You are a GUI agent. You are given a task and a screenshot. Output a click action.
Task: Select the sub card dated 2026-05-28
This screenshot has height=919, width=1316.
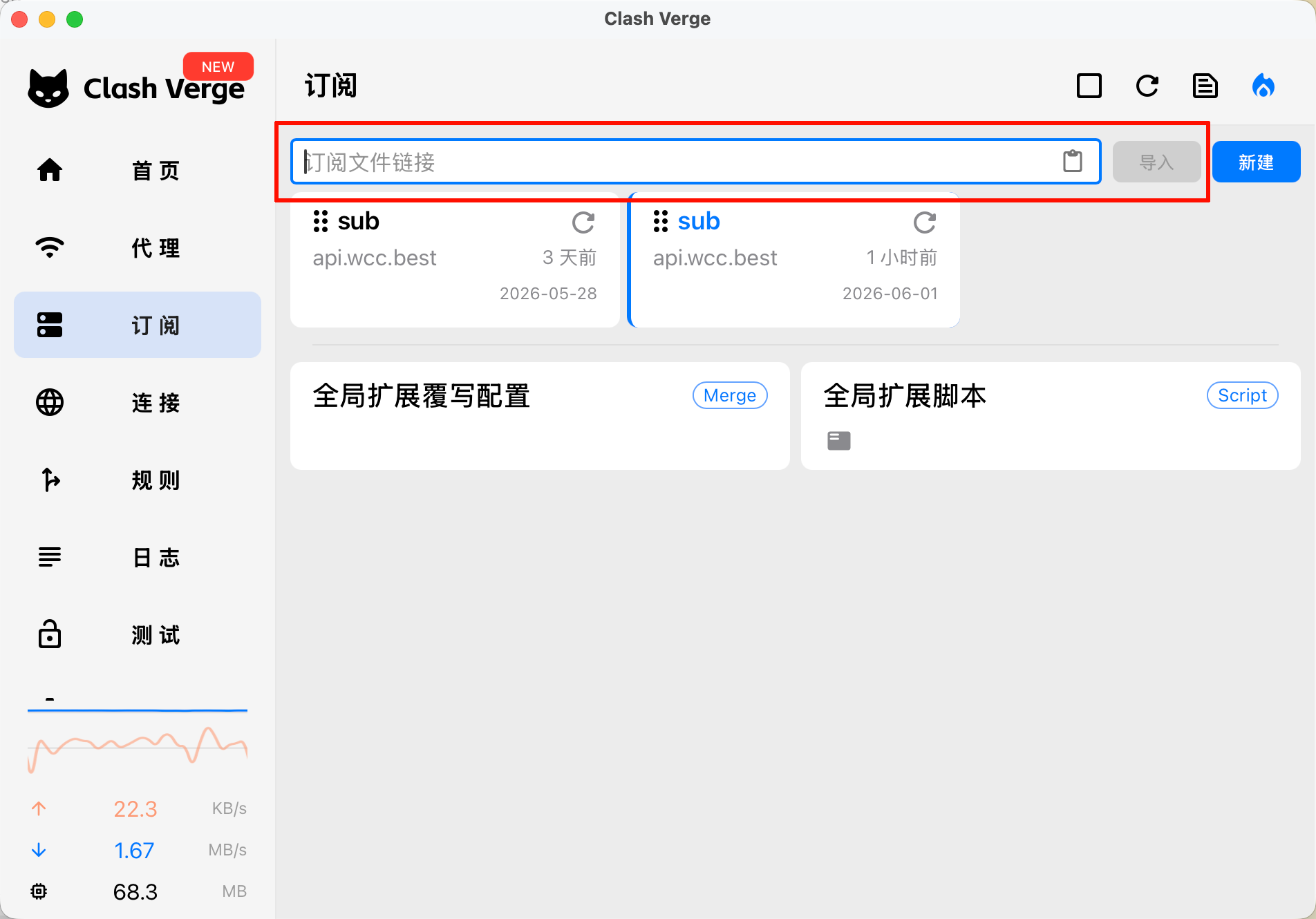coord(455,260)
